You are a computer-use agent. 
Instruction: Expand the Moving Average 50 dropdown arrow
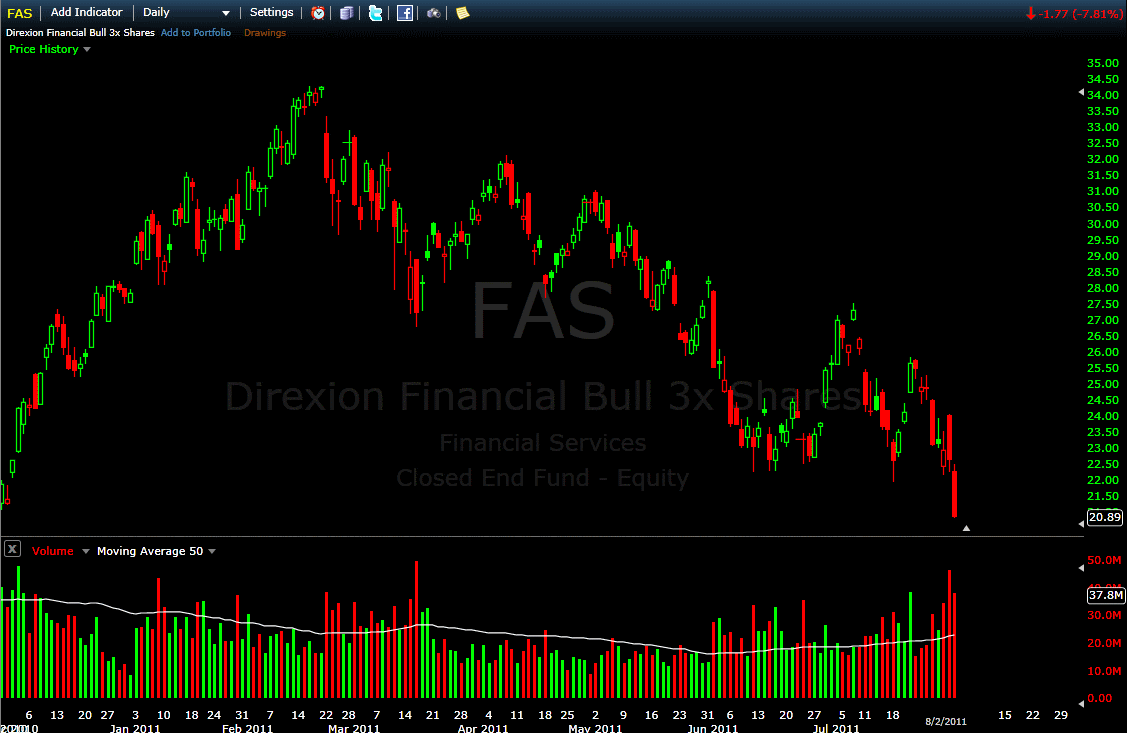(212, 551)
